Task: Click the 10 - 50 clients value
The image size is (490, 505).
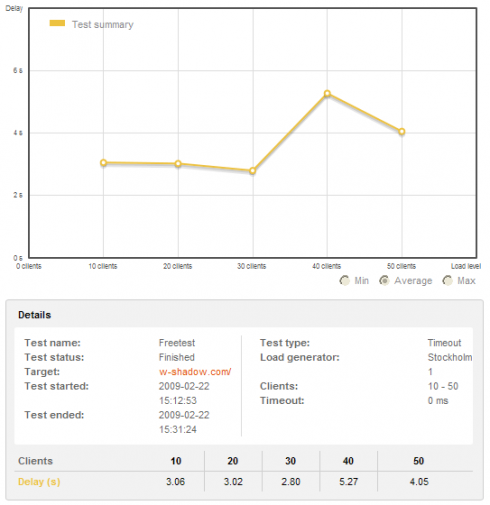Action: (443, 386)
